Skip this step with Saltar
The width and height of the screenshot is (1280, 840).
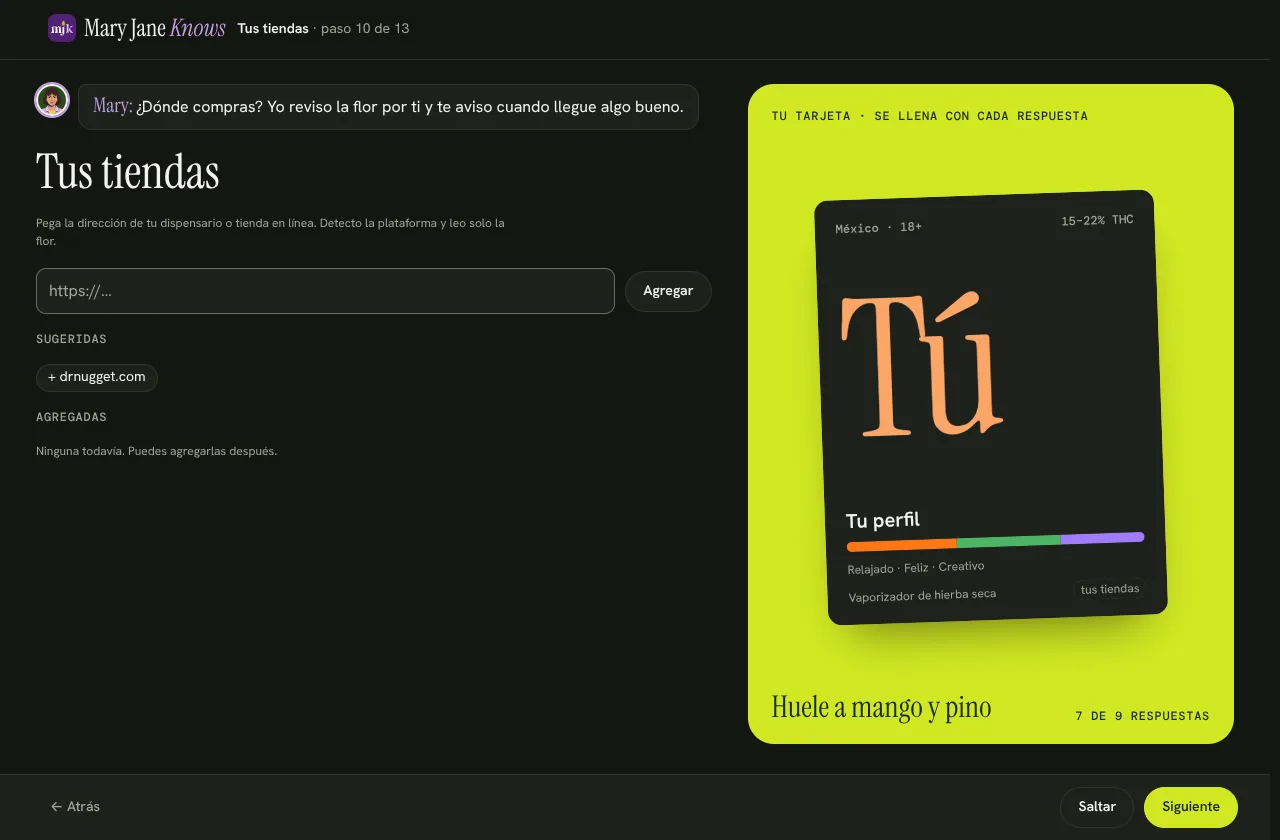tap(1097, 807)
